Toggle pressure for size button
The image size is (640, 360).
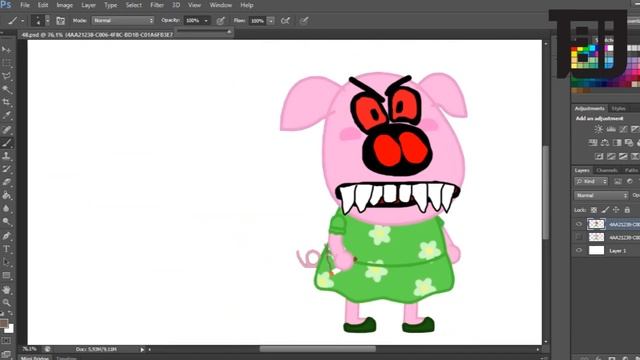click(x=304, y=20)
